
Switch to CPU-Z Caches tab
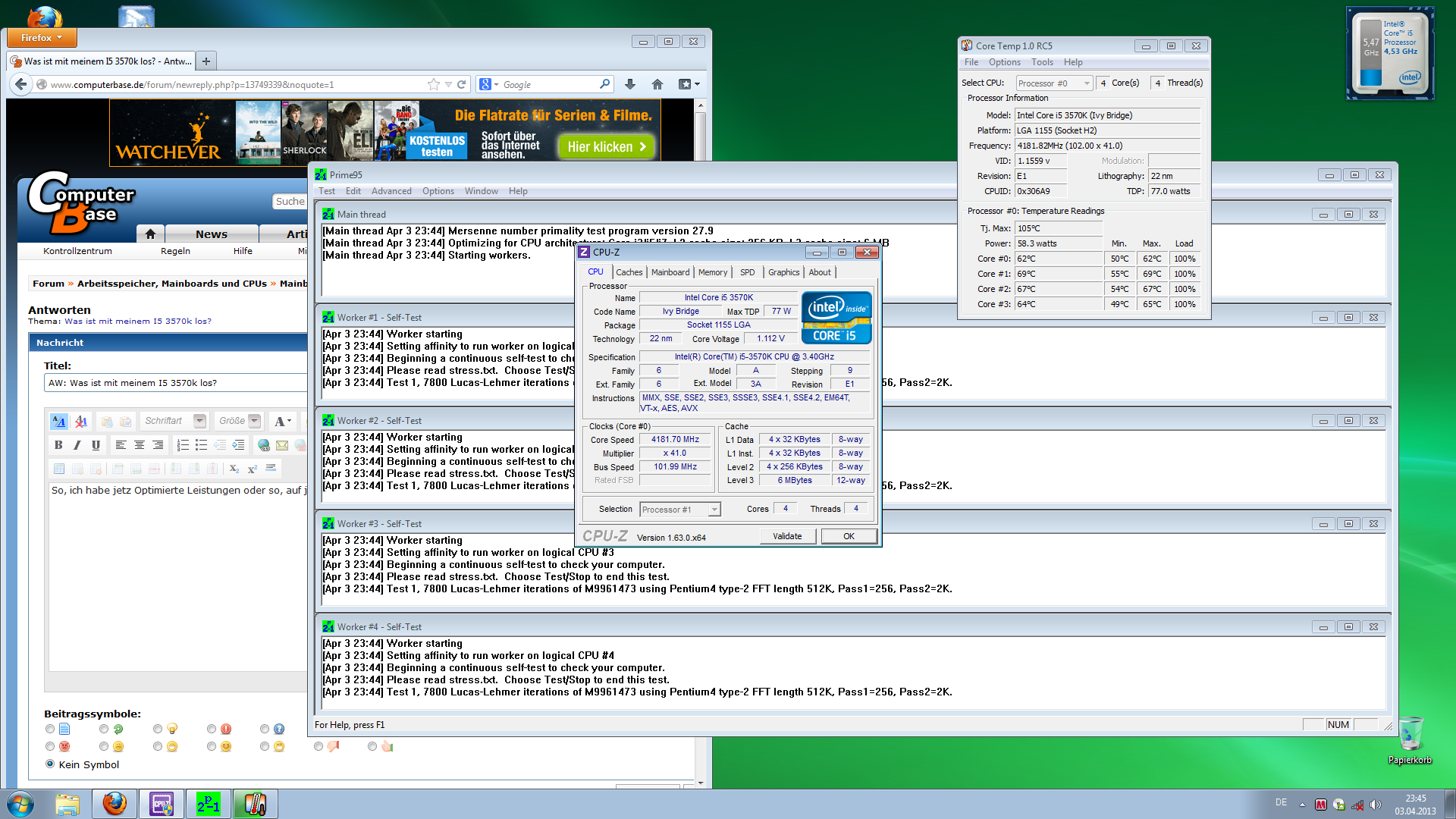click(x=629, y=272)
